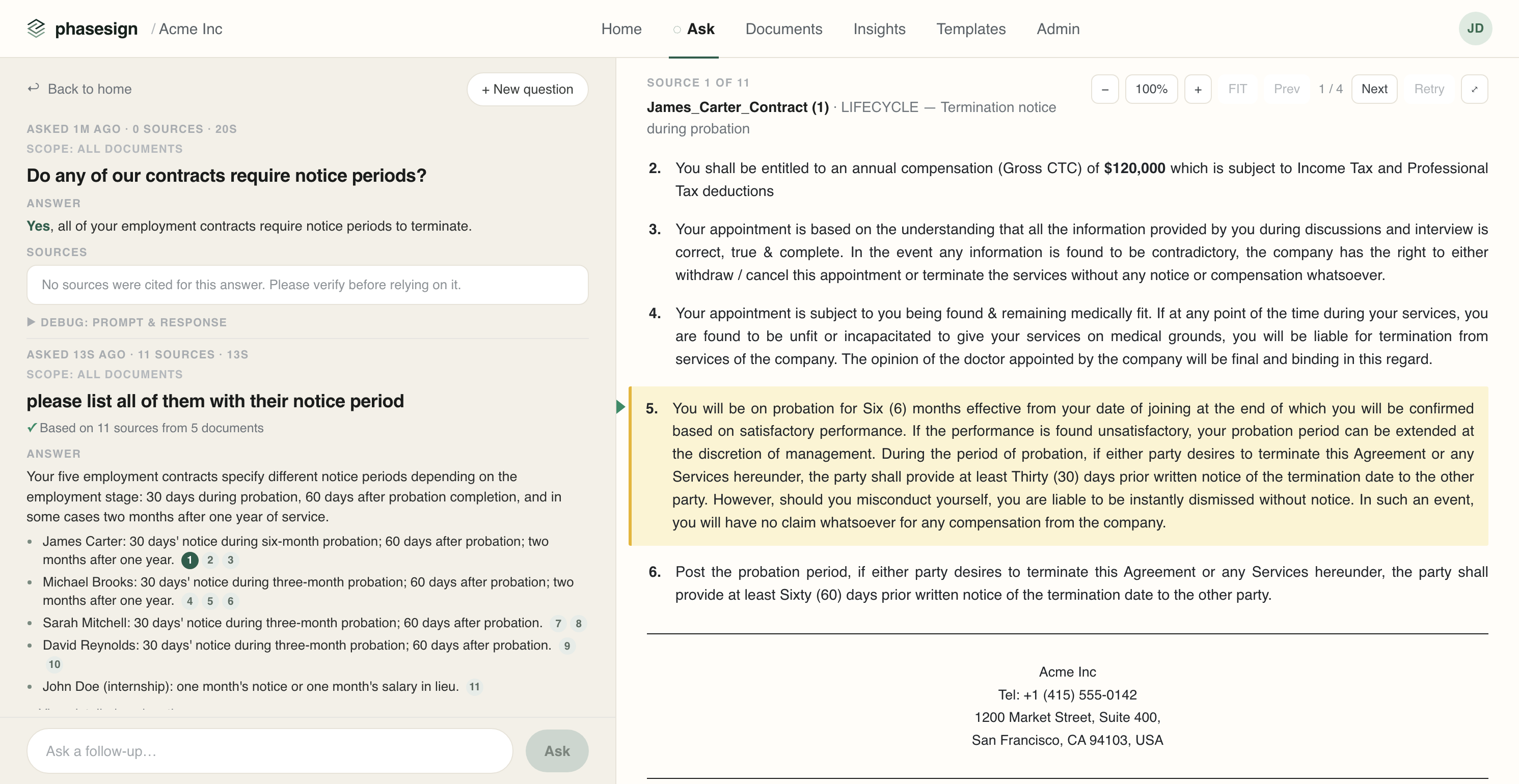Click the highlighted clause 5 probation paragraph
The height and width of the screenshot is (784, 1519).
tap(1059, 466)
